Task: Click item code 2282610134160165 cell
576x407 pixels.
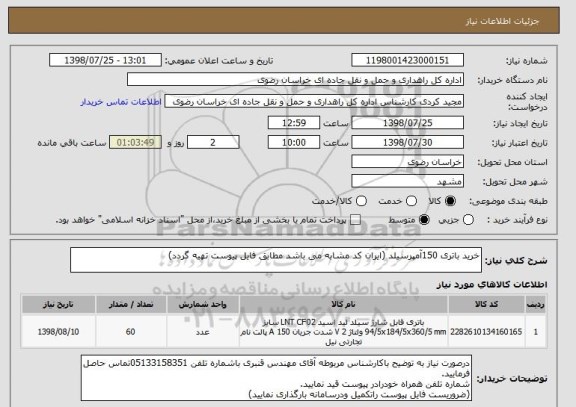Action: click(x=486, y=332)
